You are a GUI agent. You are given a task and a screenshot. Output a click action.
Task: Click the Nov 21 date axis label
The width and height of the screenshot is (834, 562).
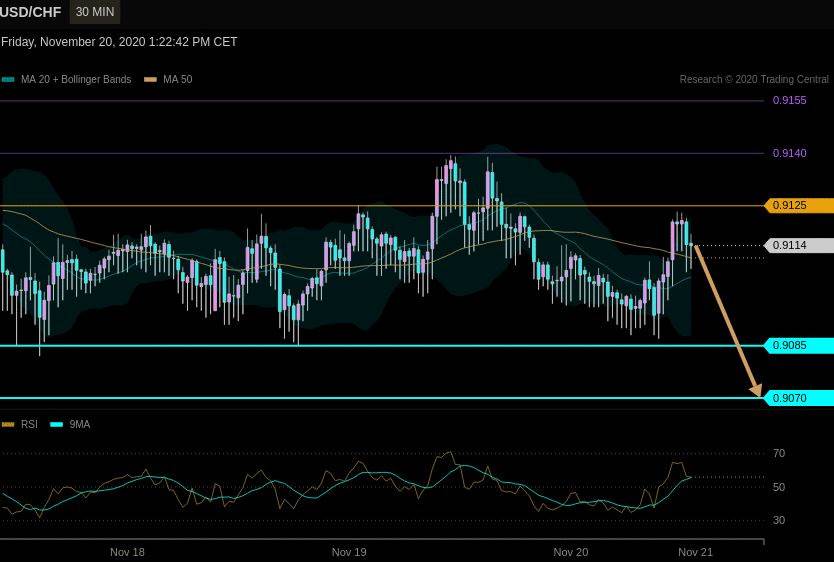pyautogui.click(x=695, y=552)
